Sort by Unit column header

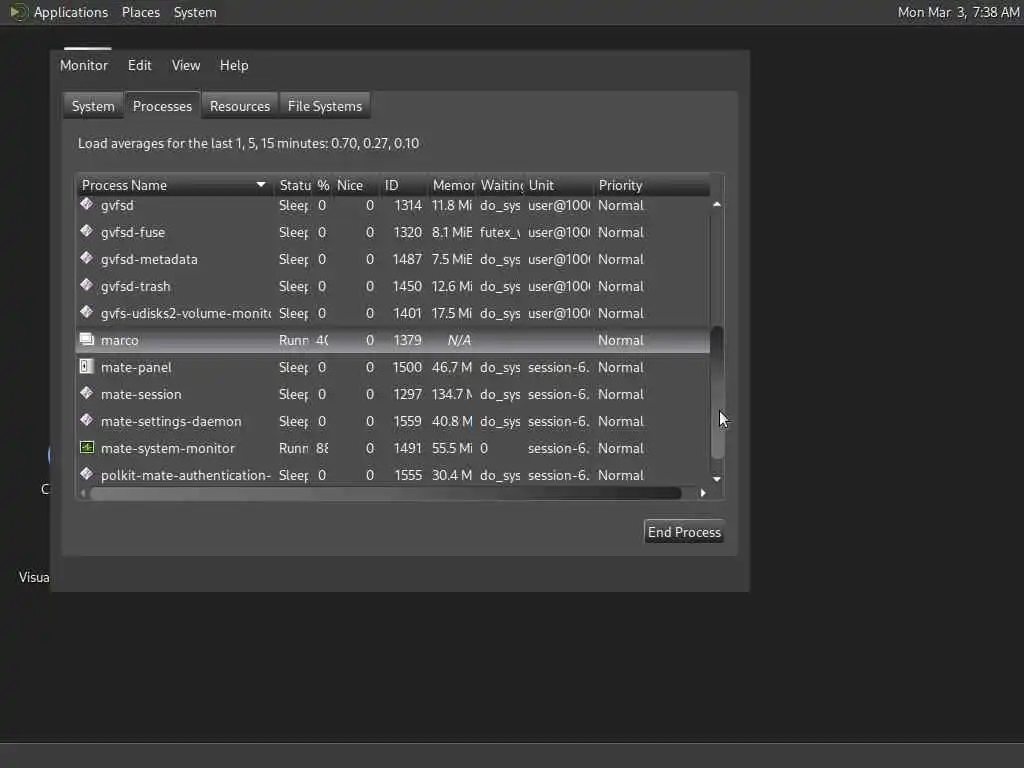click(559, 185)
